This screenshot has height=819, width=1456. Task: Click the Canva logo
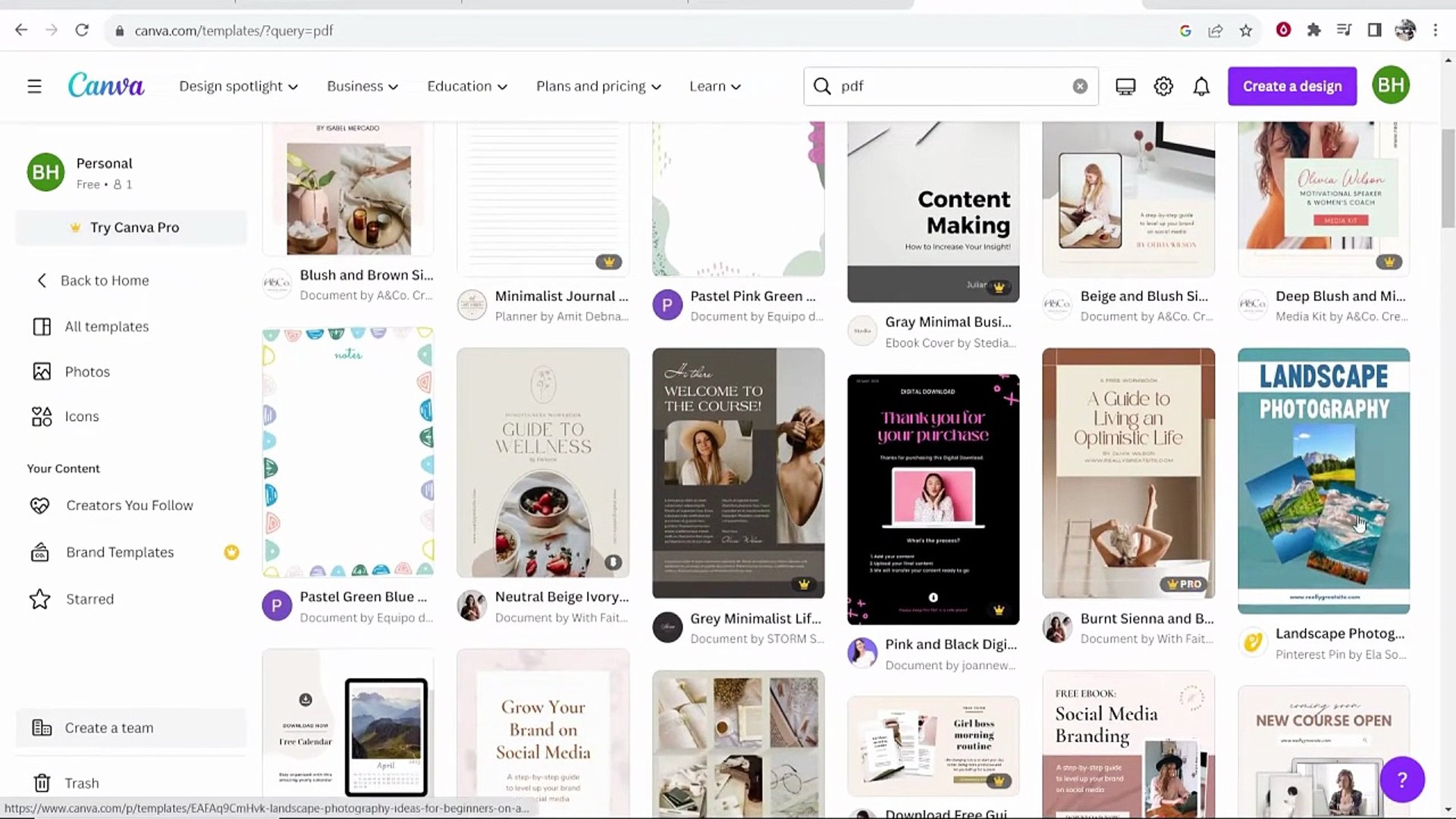pos(105,85)
